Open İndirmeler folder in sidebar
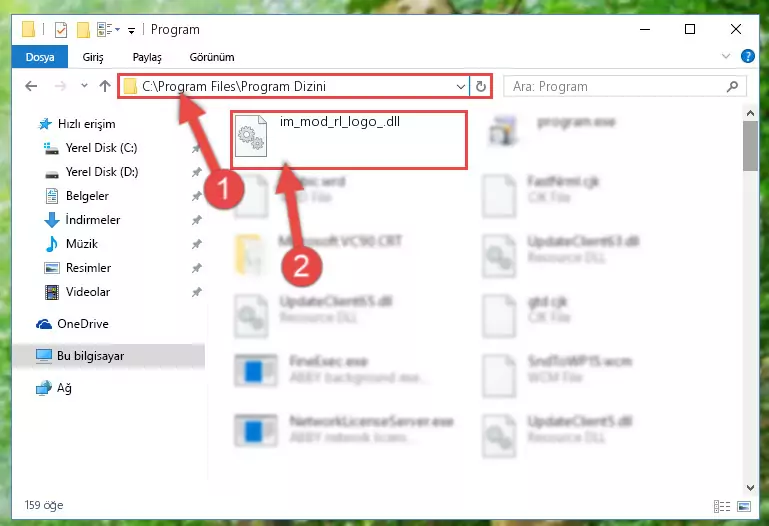This screenshot has height=526, width=769. (93, 220)
